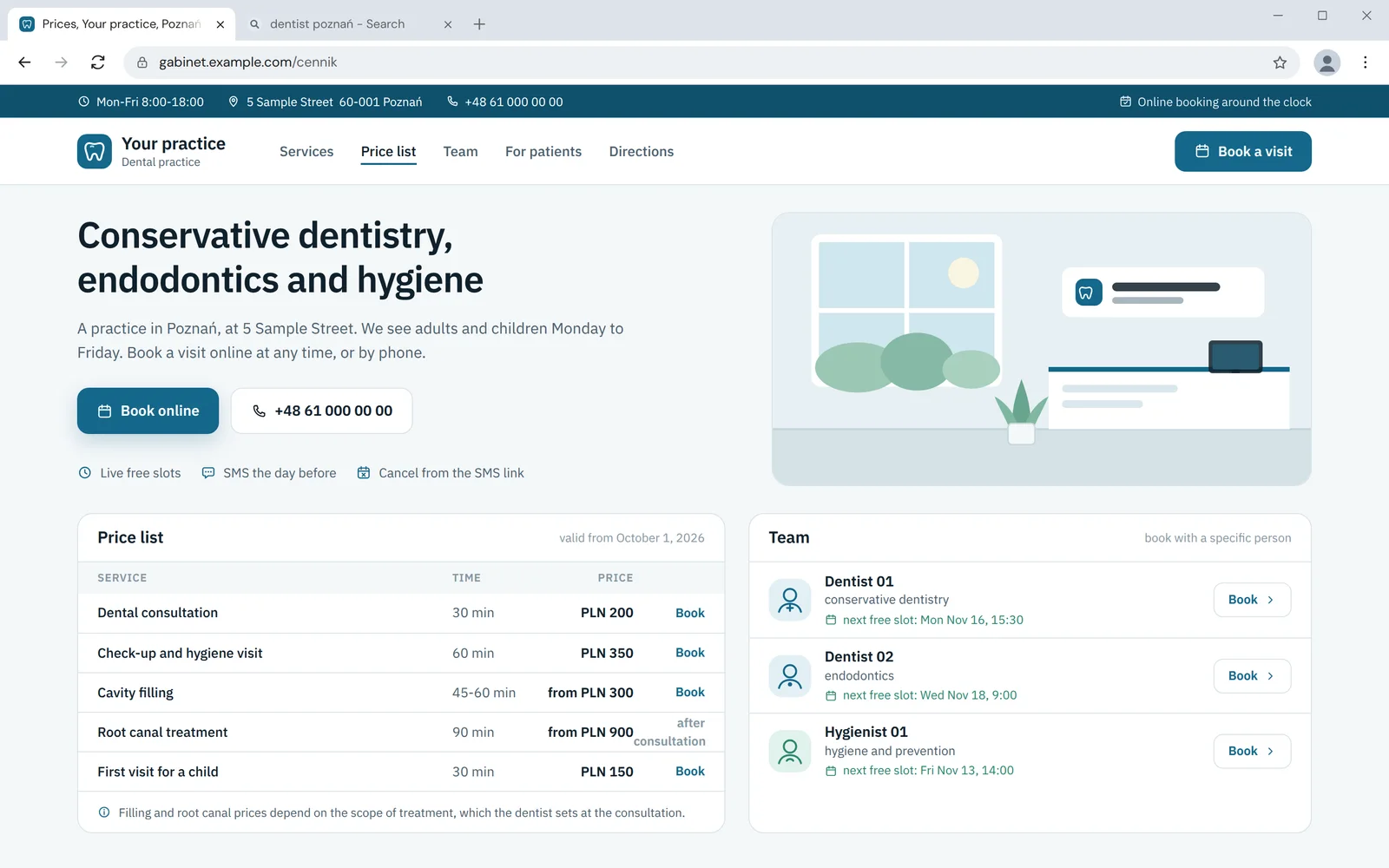Image resolution: width=1389 pixels, height=868 pixels.
Task: Close the 'dentist poznań - Search' tab
Action: [448, 24]
